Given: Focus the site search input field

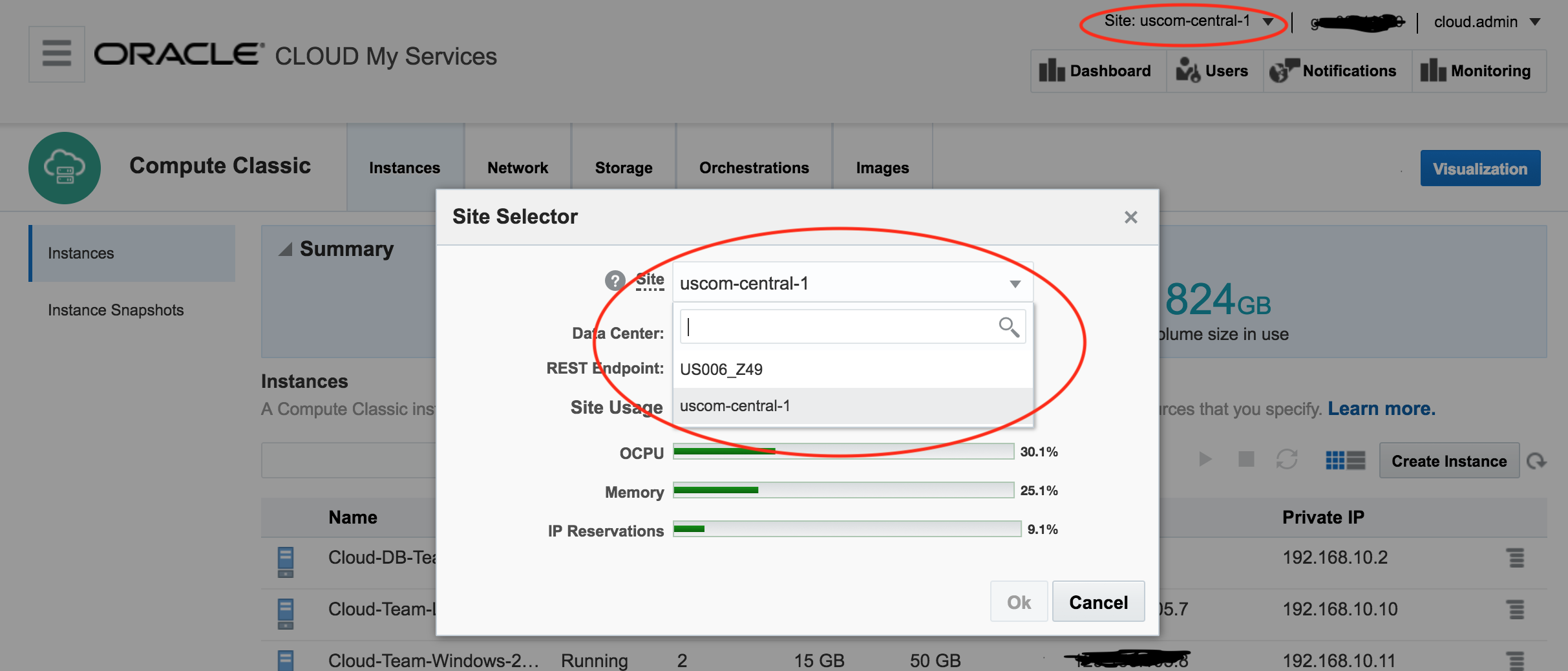Looking at the screenshot, I should click(840, 327).
